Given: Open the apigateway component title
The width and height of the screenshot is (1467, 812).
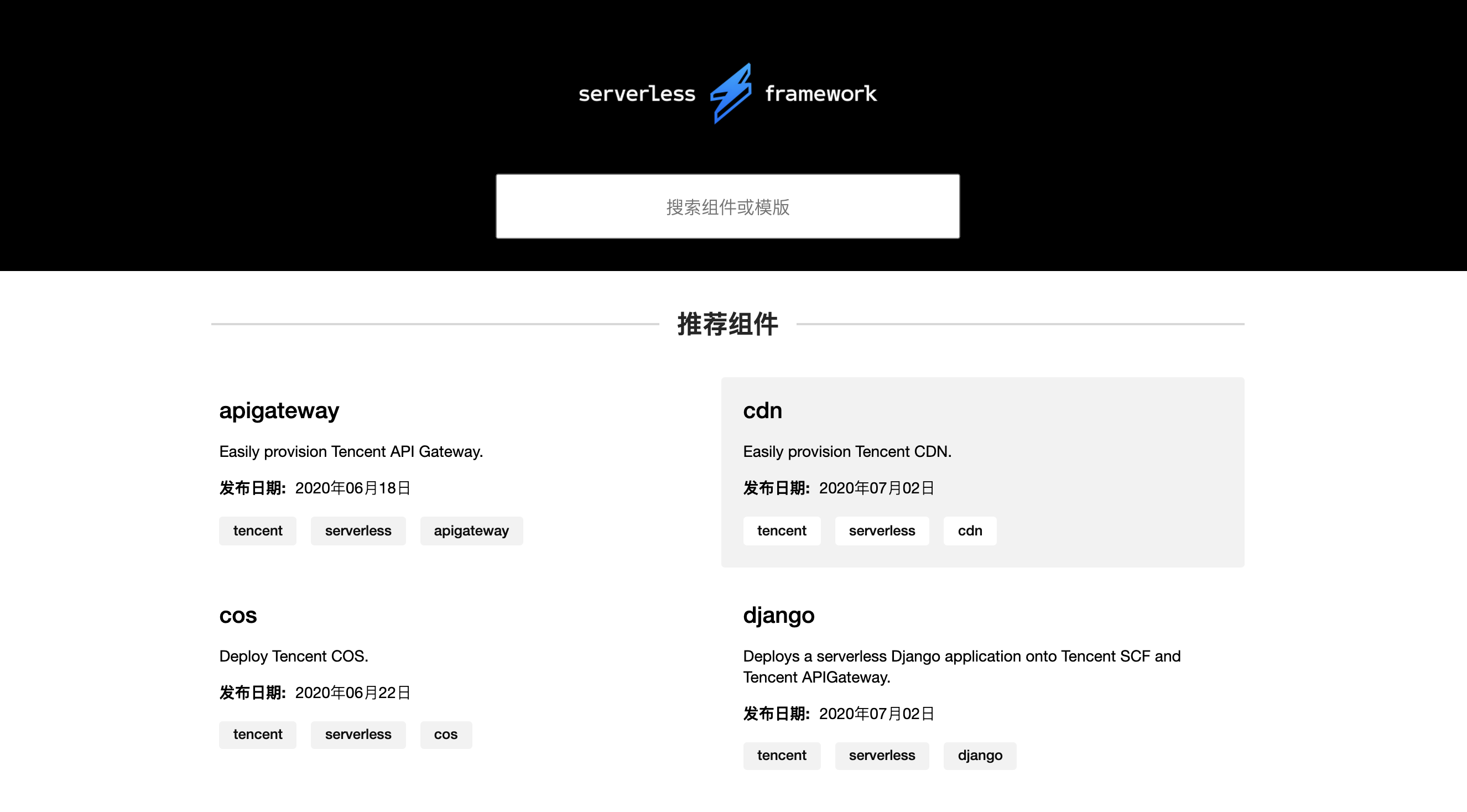Looking at the screenshot, I should coord(279,410).
